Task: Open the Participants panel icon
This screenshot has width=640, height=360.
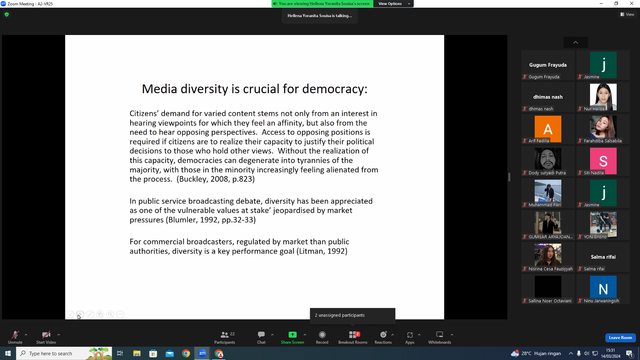Action: coord(224,335)
